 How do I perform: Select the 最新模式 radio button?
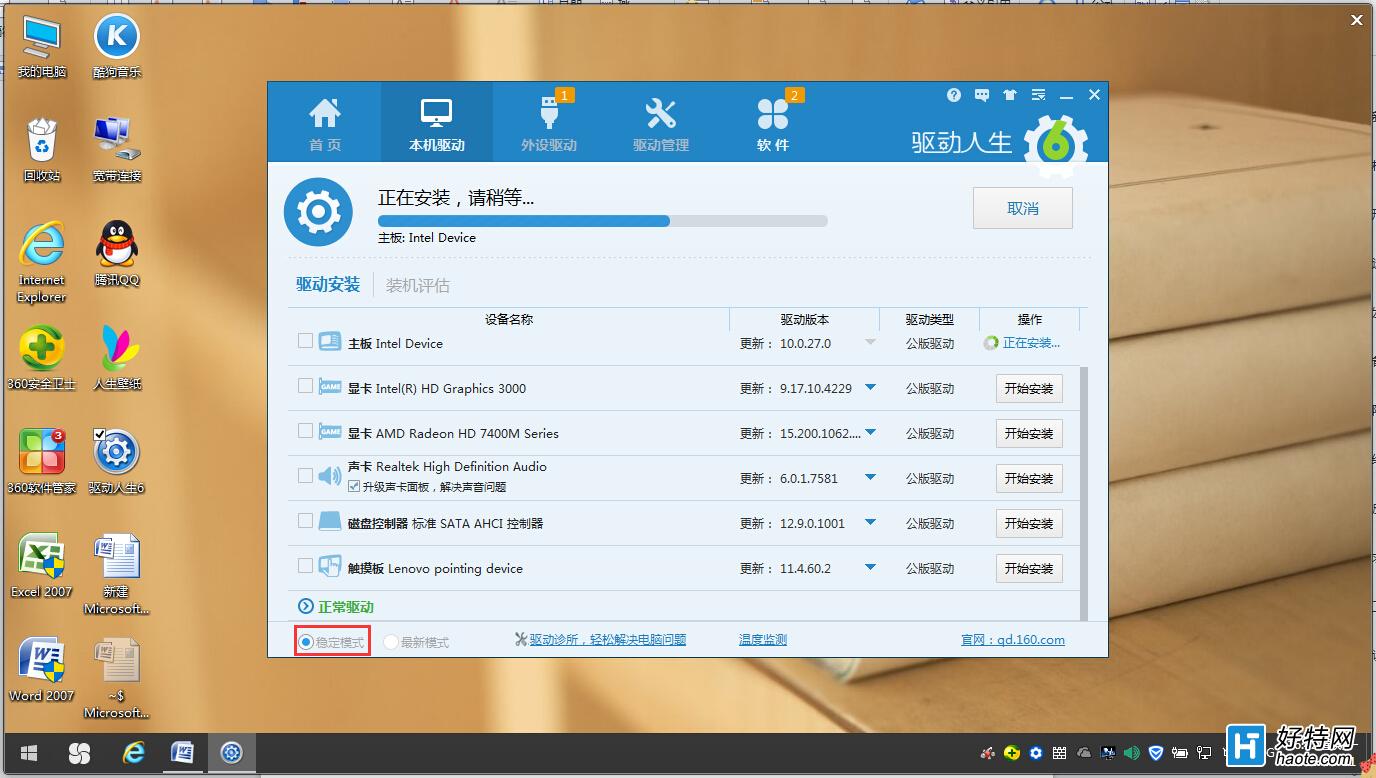[x=391, y=642]
